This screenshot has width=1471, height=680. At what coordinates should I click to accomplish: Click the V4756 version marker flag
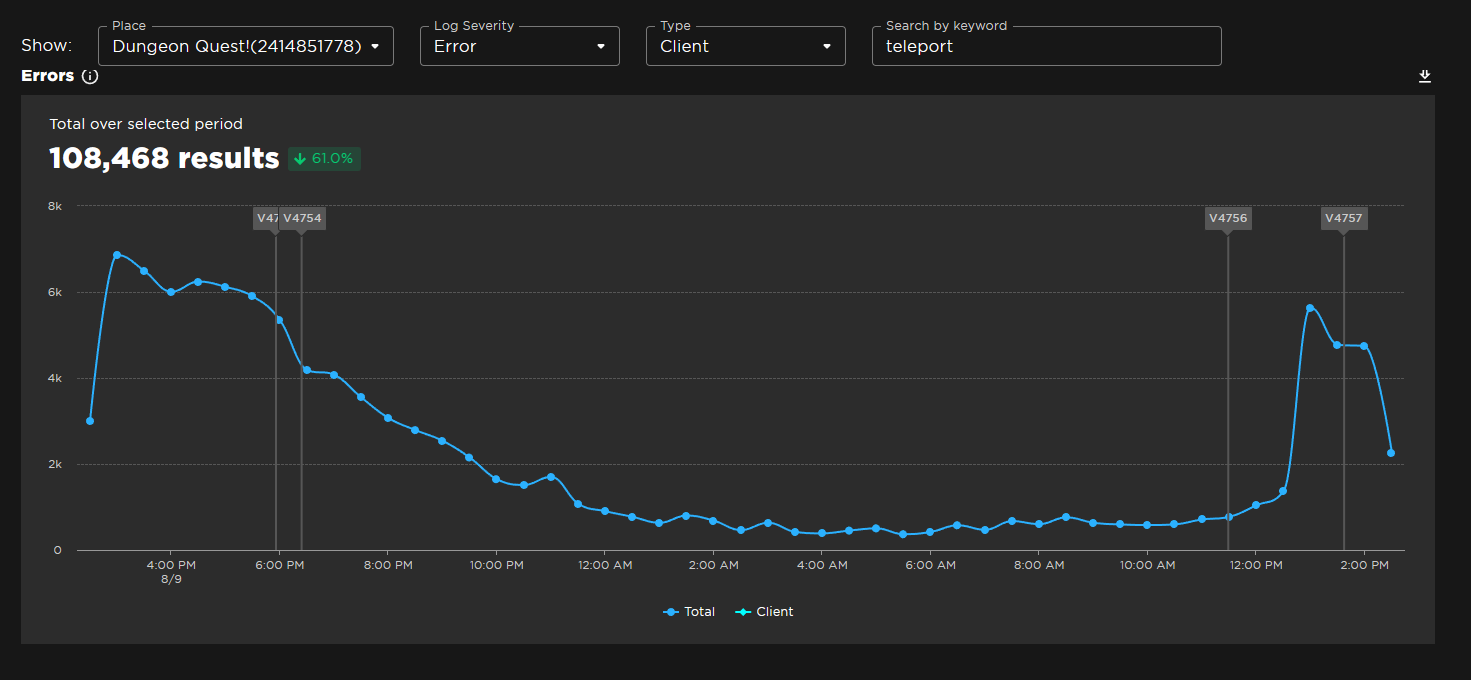[x=1228, y=217]
